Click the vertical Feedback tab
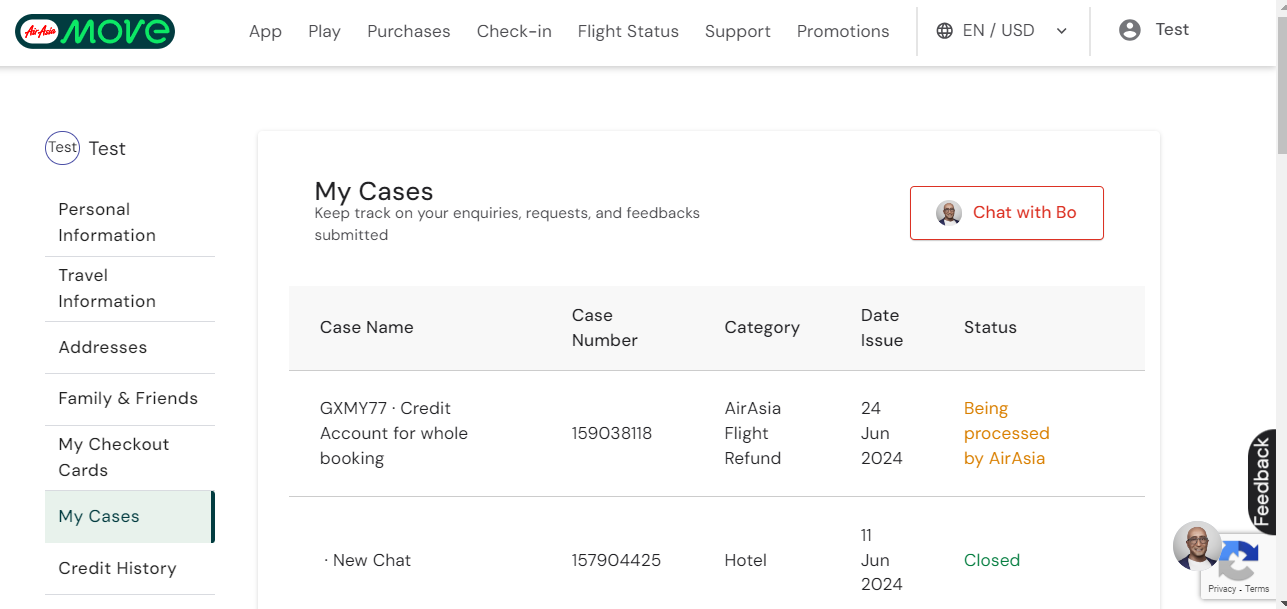Viewport: 1287px width, 609px height. [x=1262, y=480]
